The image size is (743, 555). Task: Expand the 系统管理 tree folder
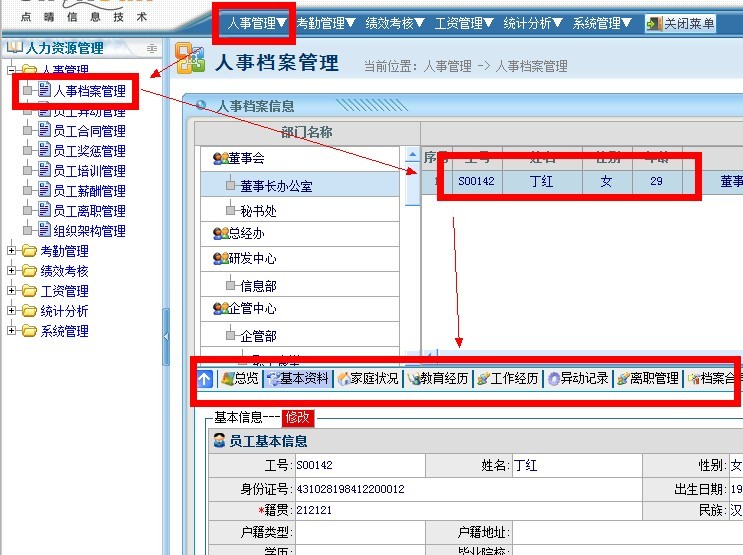12,331
